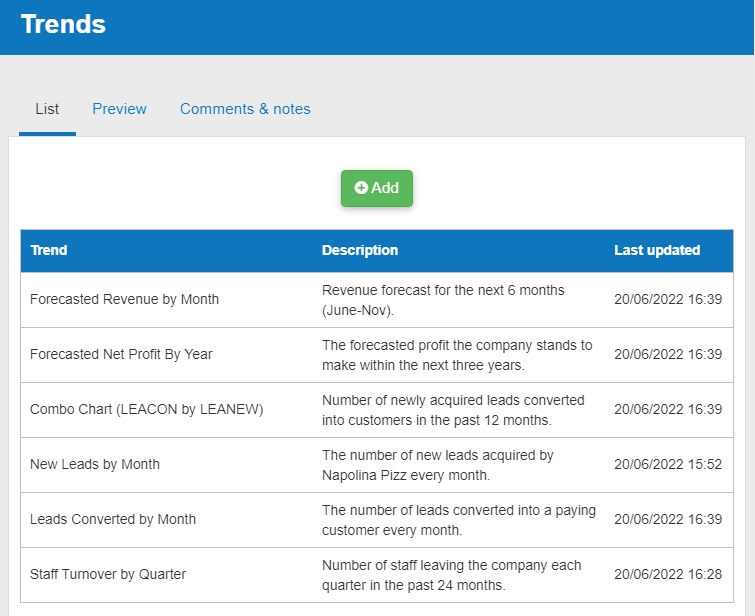Click the Trends page title
This screenshot has height=616, width=755.
[x=63, y=24]
